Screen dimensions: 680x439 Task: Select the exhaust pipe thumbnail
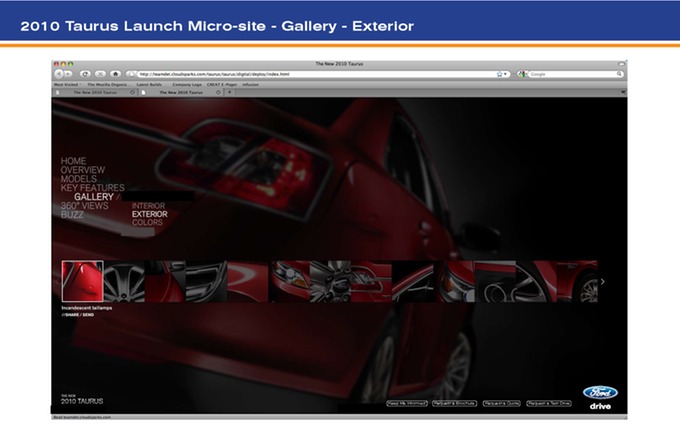495,281
